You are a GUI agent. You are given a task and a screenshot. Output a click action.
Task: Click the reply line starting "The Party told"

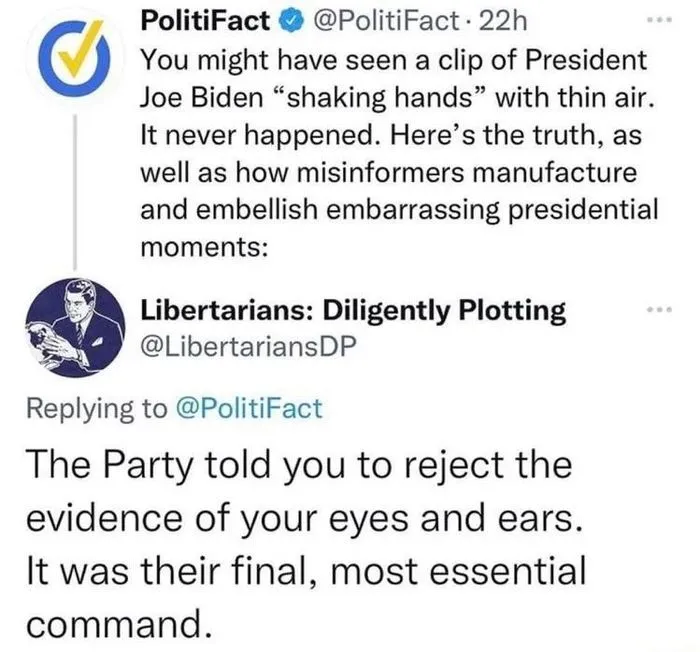coord(299,467)
